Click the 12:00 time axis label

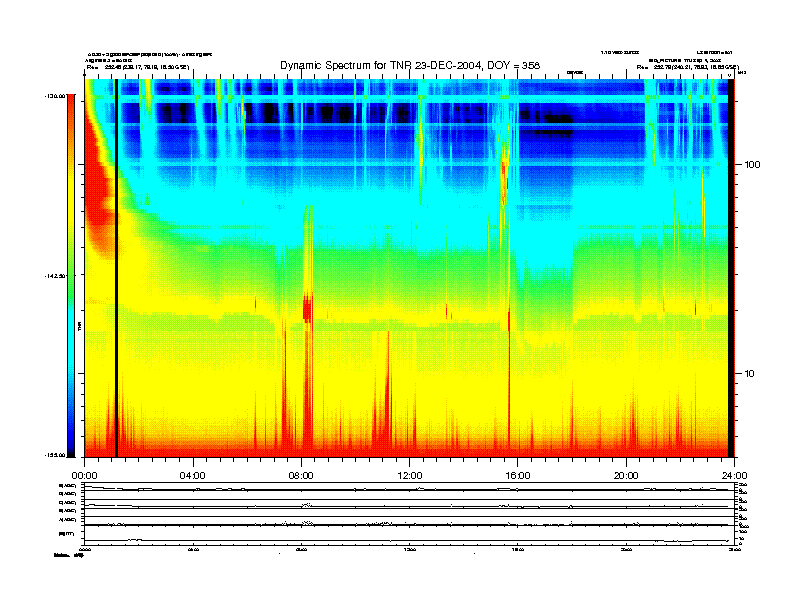click(410, 476)
